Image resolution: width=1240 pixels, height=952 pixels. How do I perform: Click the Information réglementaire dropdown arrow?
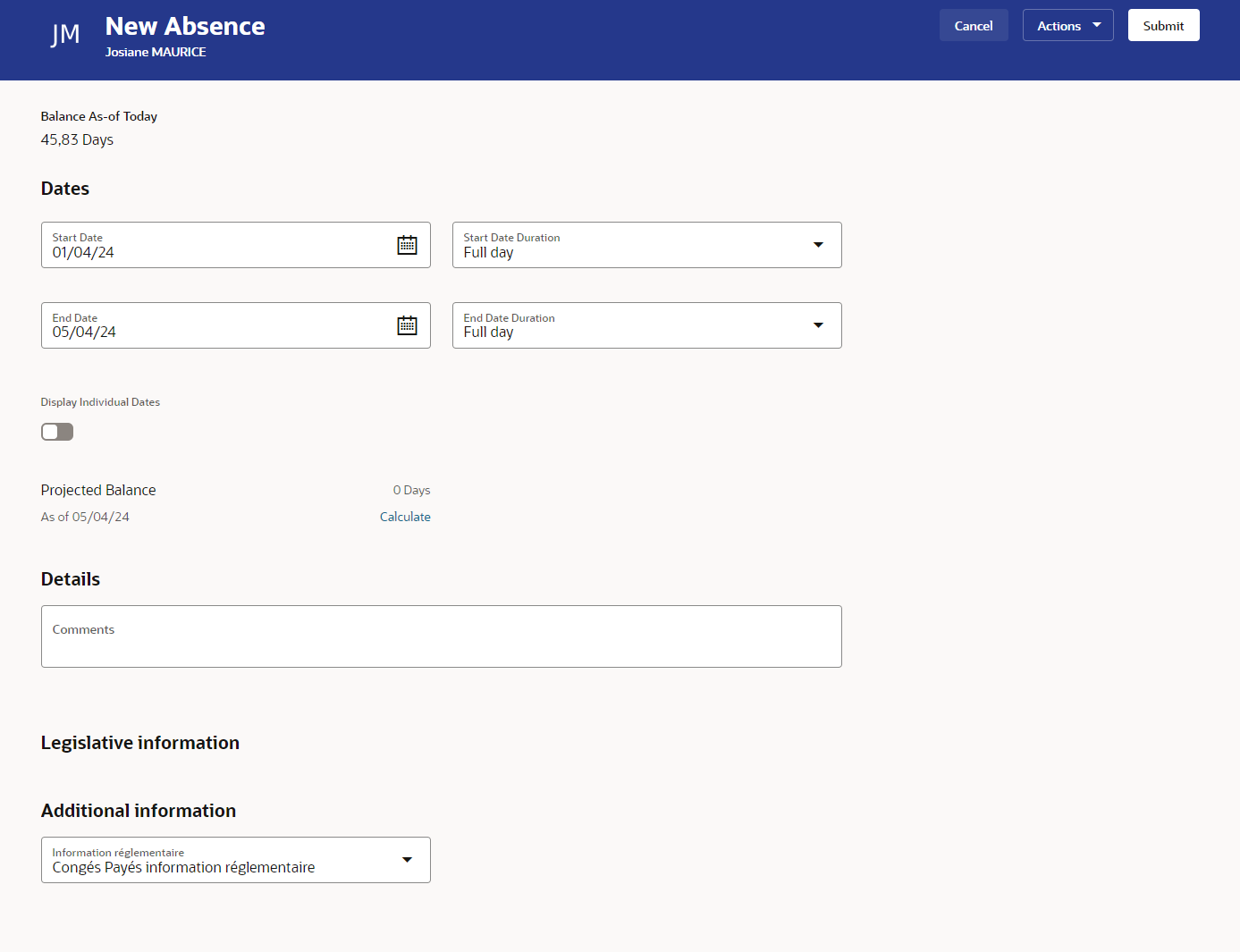point(407,859)
